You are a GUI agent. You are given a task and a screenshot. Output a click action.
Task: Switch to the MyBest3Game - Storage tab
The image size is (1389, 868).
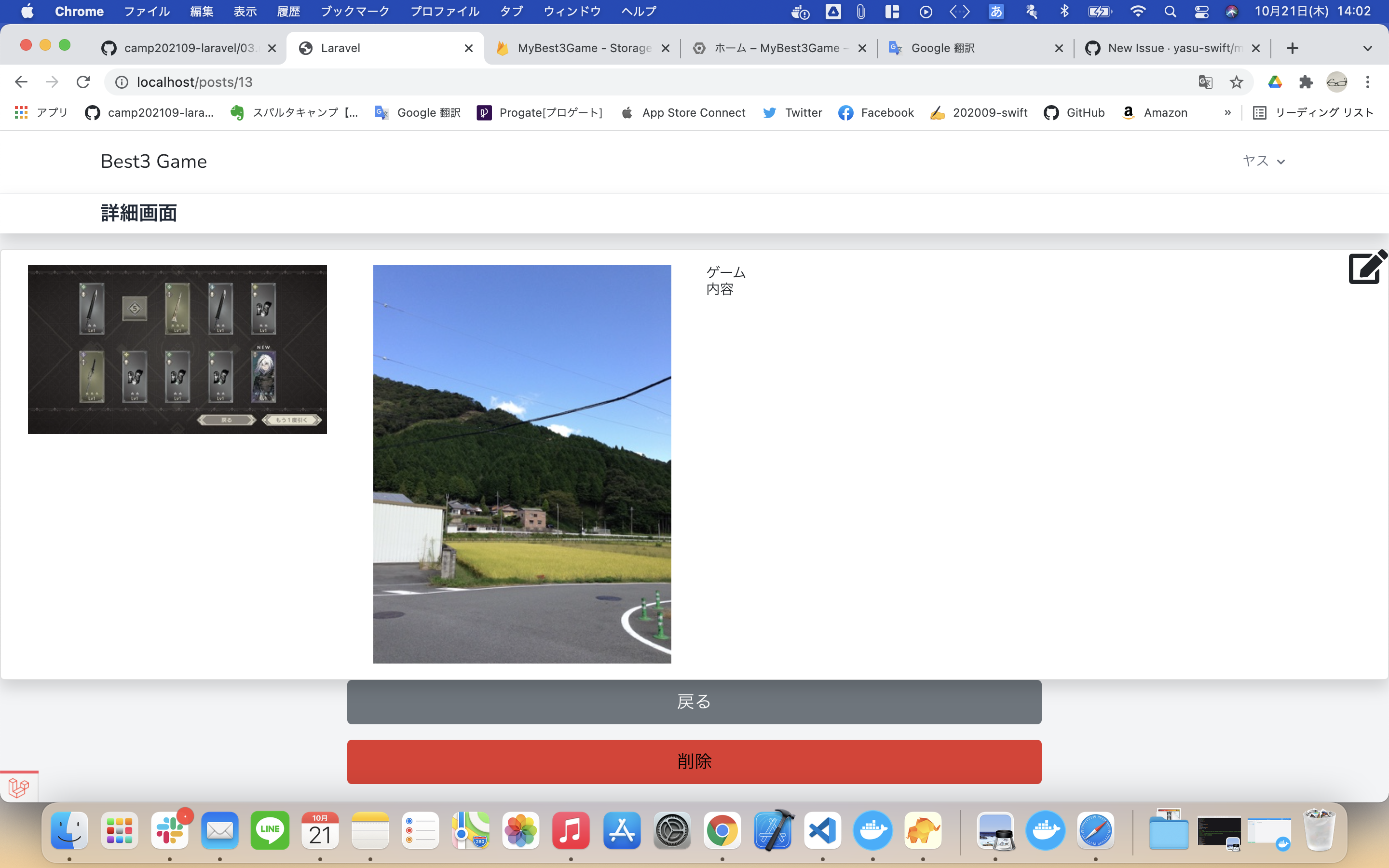point(583,48)
